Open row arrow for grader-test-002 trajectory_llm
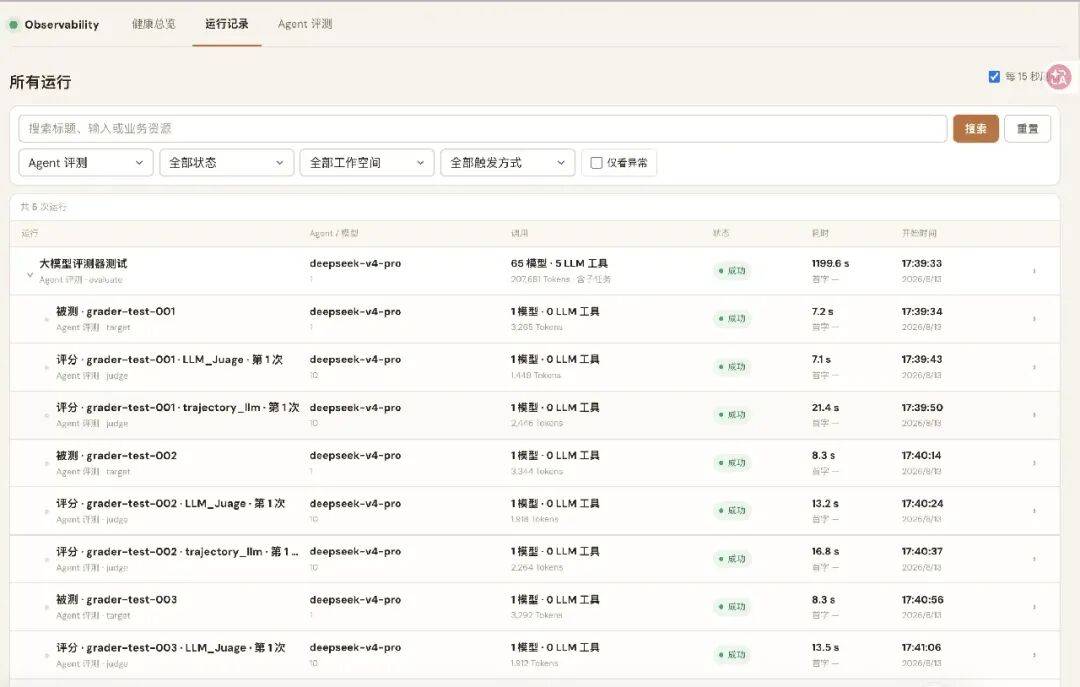The height and width of the screenshot is (687, 1080). (1034, 559)
